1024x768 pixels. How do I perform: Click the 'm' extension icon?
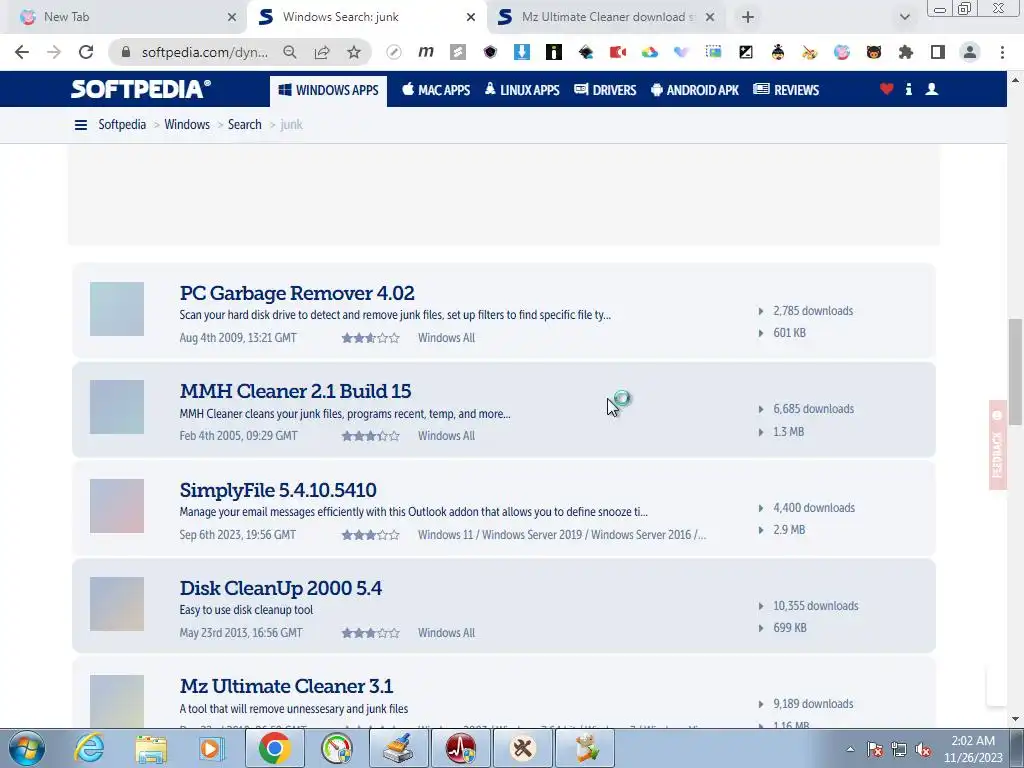pos(426,52)
